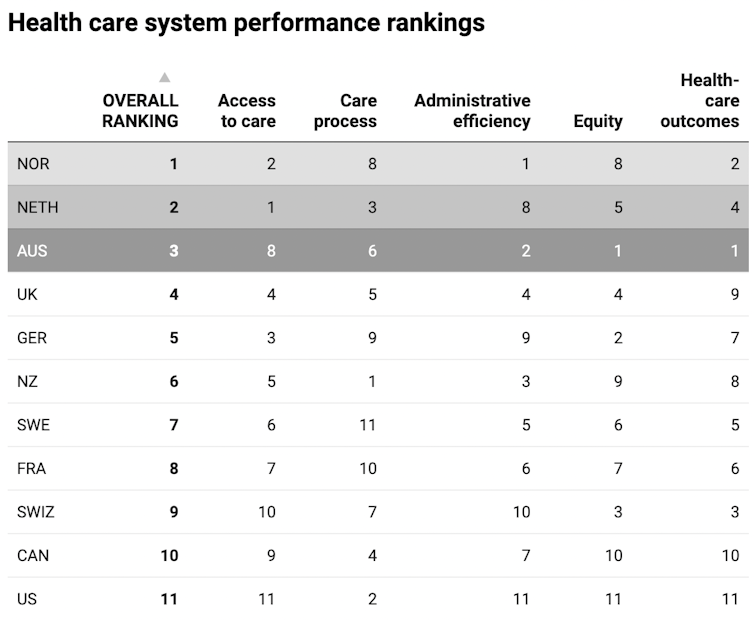Sort table by Access to care
The width and height of the screenshot is (754, 620).
tap(246, 111)
